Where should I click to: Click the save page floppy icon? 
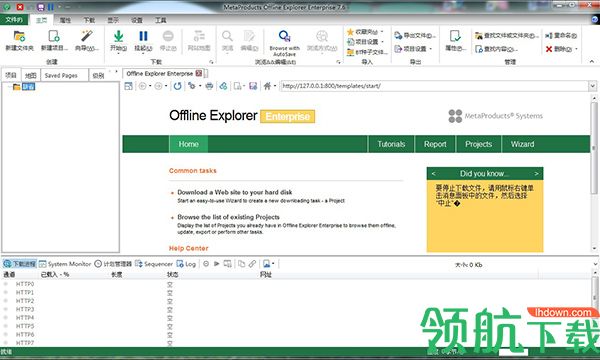pos(253,86)
